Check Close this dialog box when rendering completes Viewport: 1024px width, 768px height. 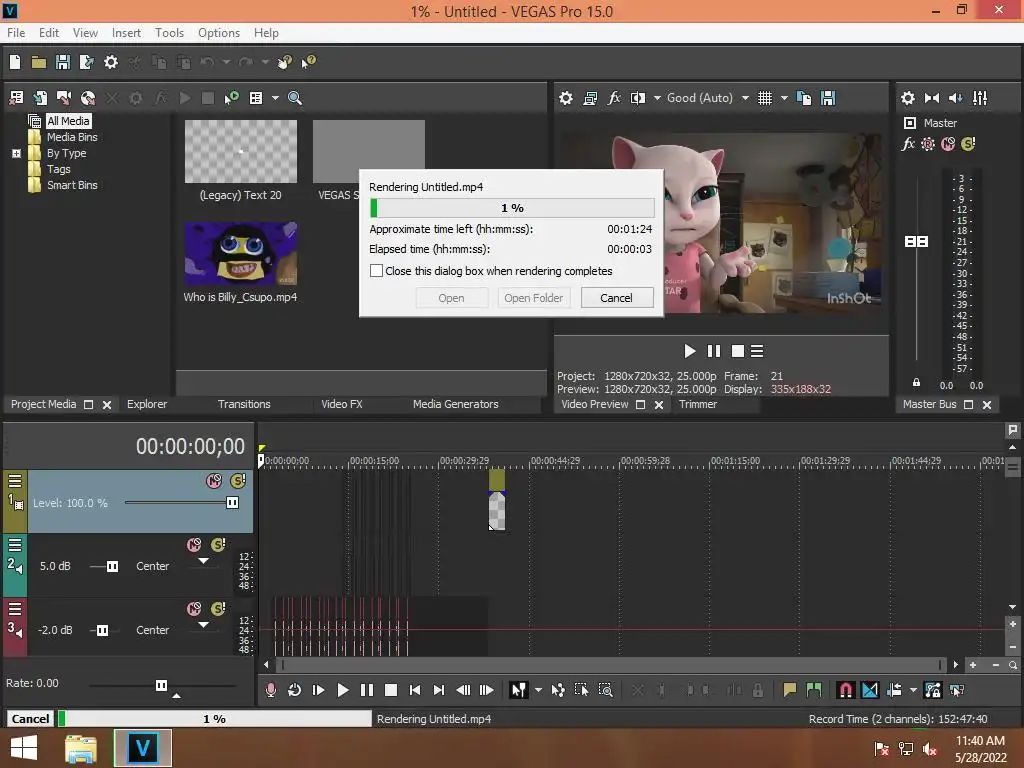coord(376,270)
